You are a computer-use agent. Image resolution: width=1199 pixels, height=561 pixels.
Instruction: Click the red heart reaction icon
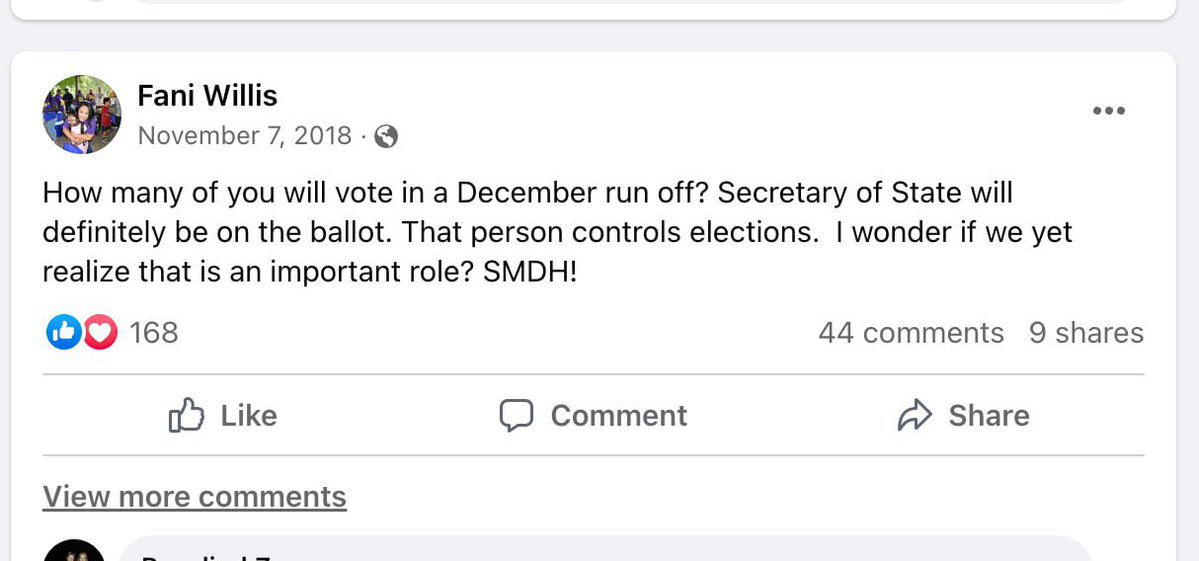(100, 333)
